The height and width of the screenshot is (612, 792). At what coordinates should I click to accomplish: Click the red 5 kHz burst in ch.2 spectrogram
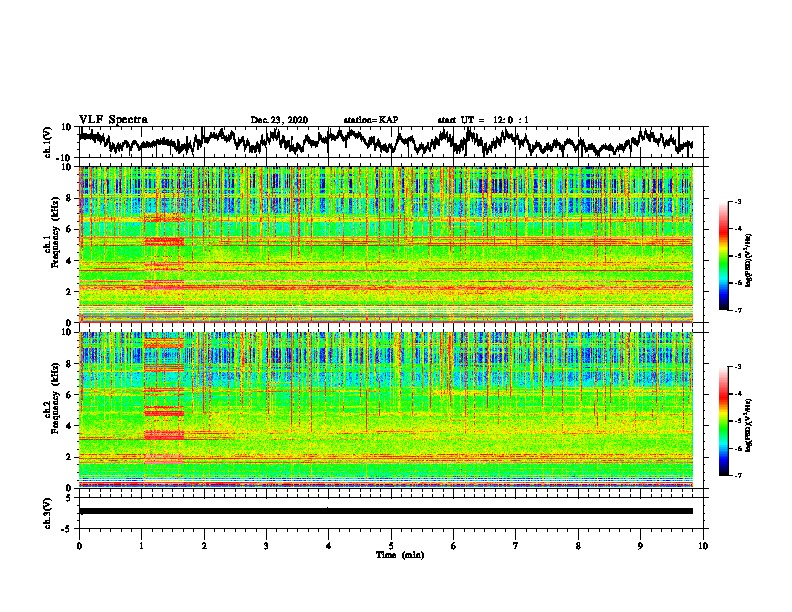coord(164,412)
